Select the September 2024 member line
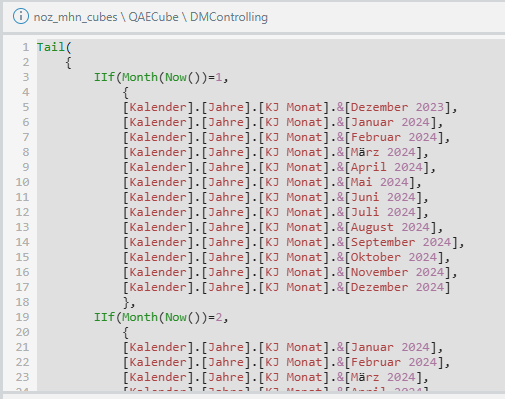505x399 pixels. click(x=293, y=242)
